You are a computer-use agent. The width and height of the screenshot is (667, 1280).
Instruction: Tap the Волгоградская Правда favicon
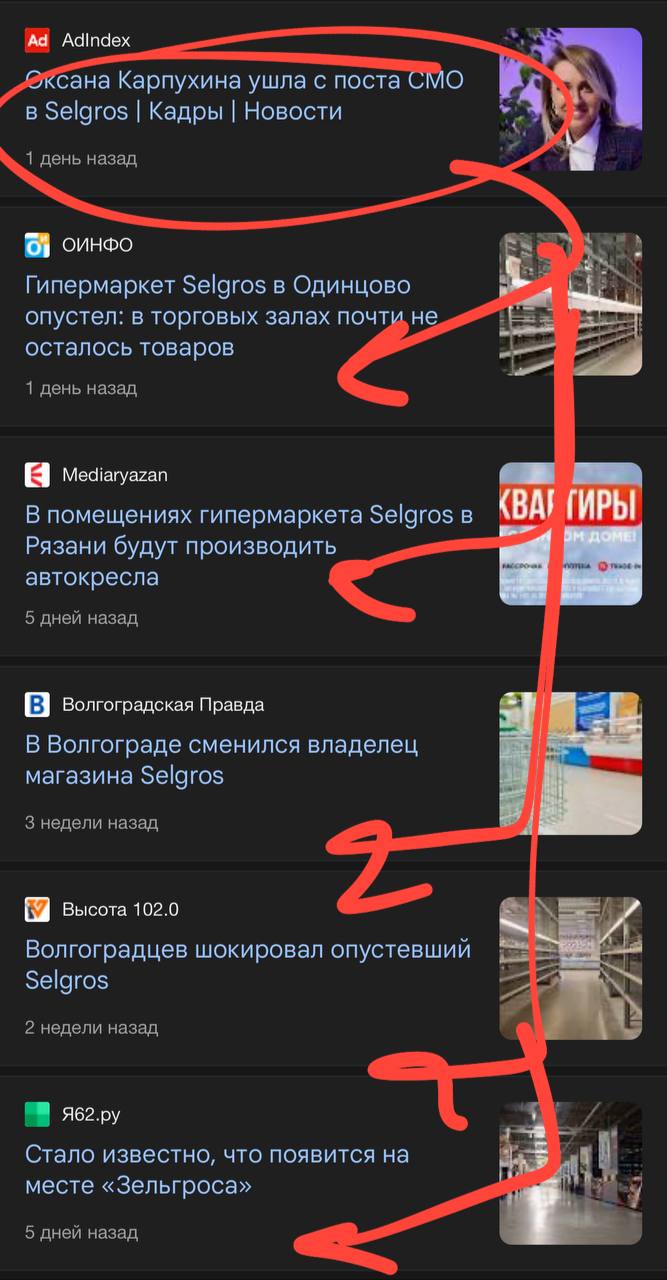[x=37, y=705]
